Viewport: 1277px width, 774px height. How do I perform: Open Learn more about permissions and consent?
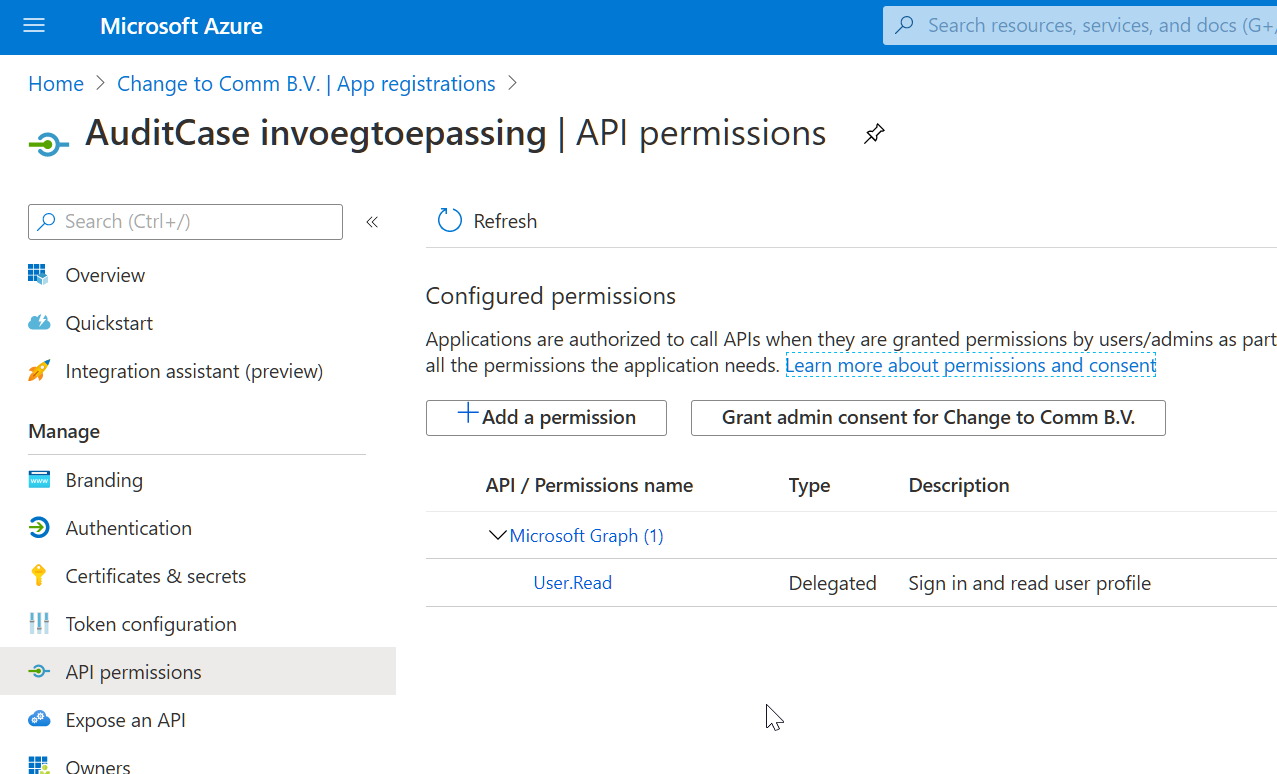pos(970,365)
